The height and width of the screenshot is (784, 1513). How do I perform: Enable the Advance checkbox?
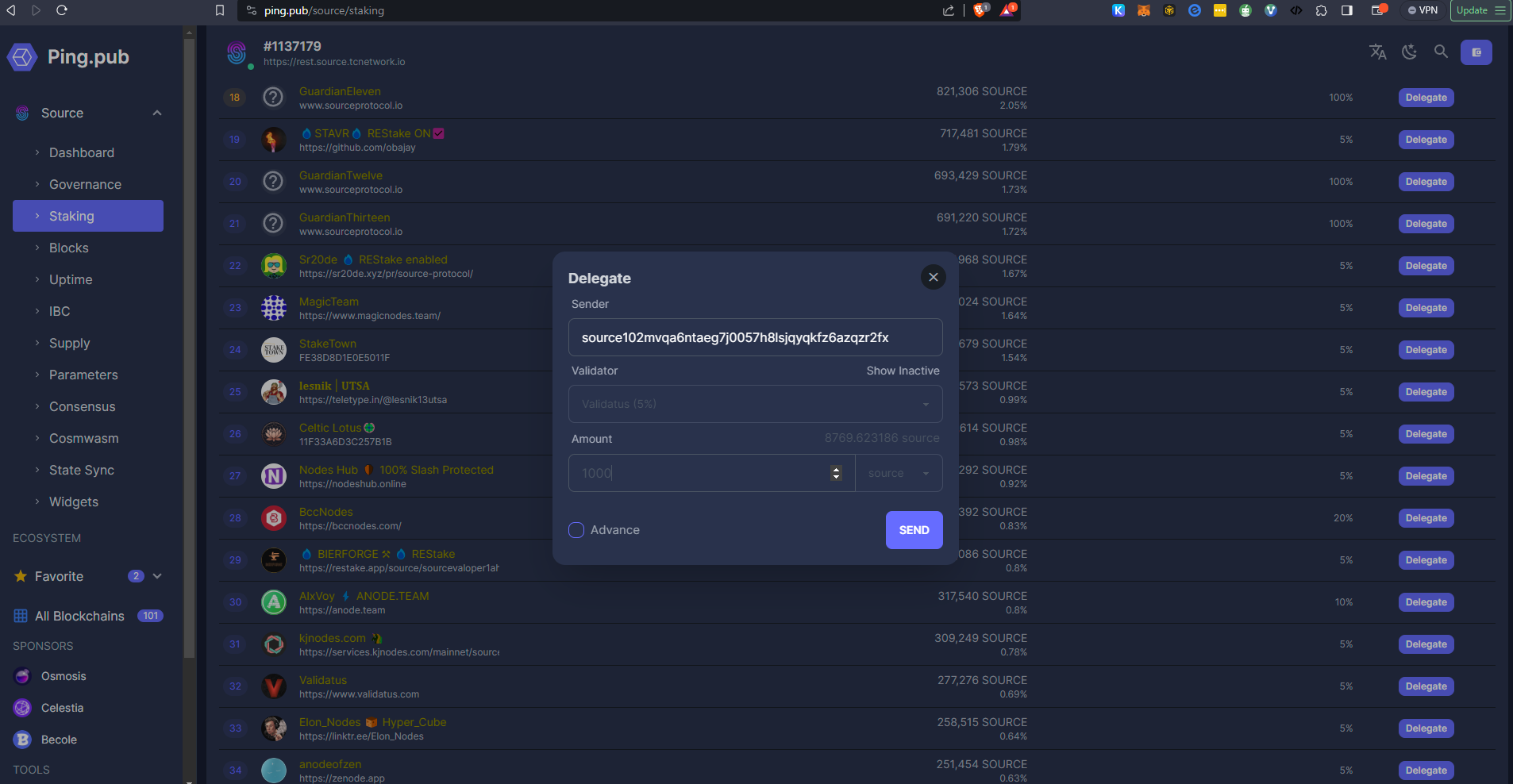click(576, 530)
